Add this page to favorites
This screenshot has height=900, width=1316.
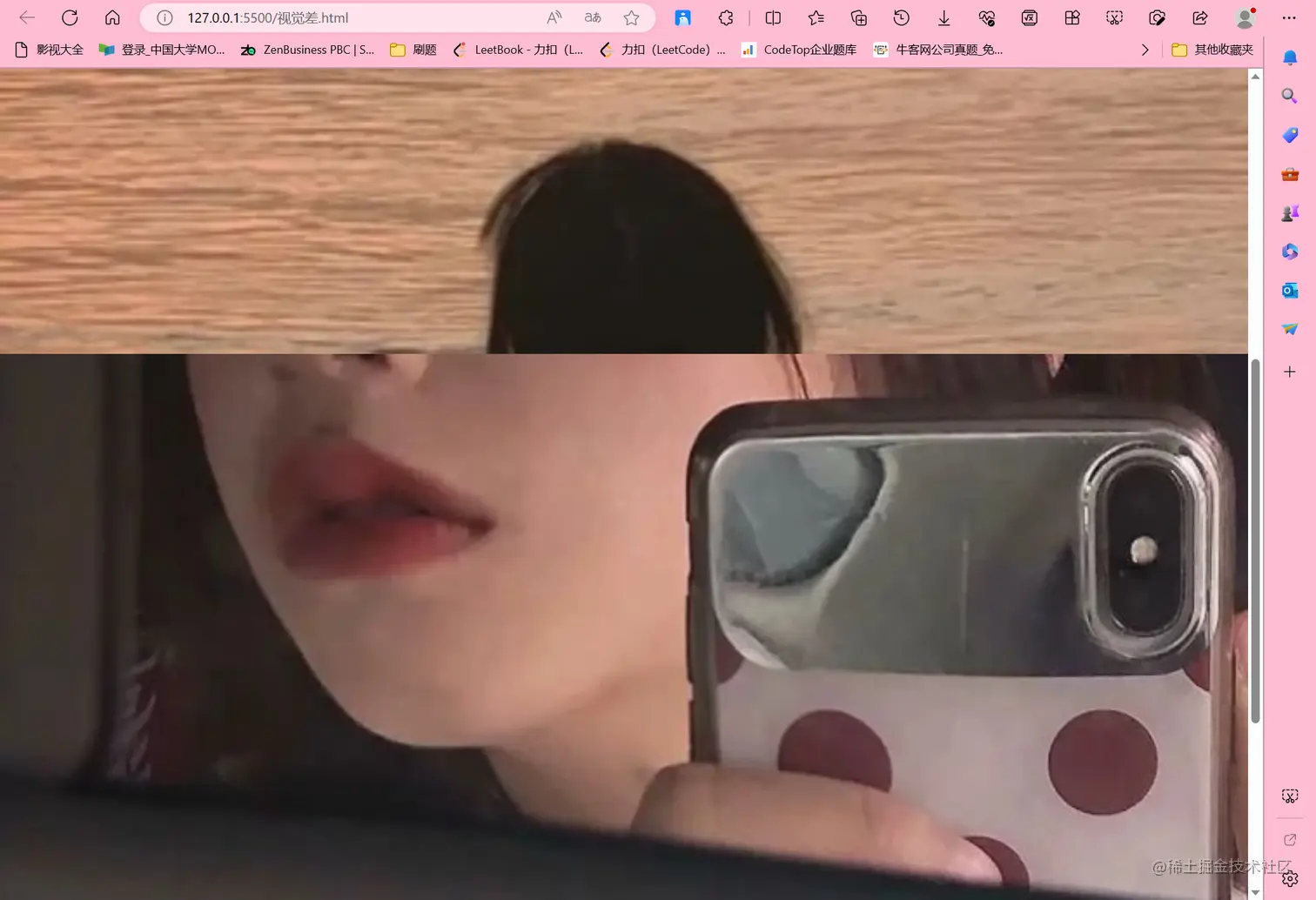[x=632, y=17]
